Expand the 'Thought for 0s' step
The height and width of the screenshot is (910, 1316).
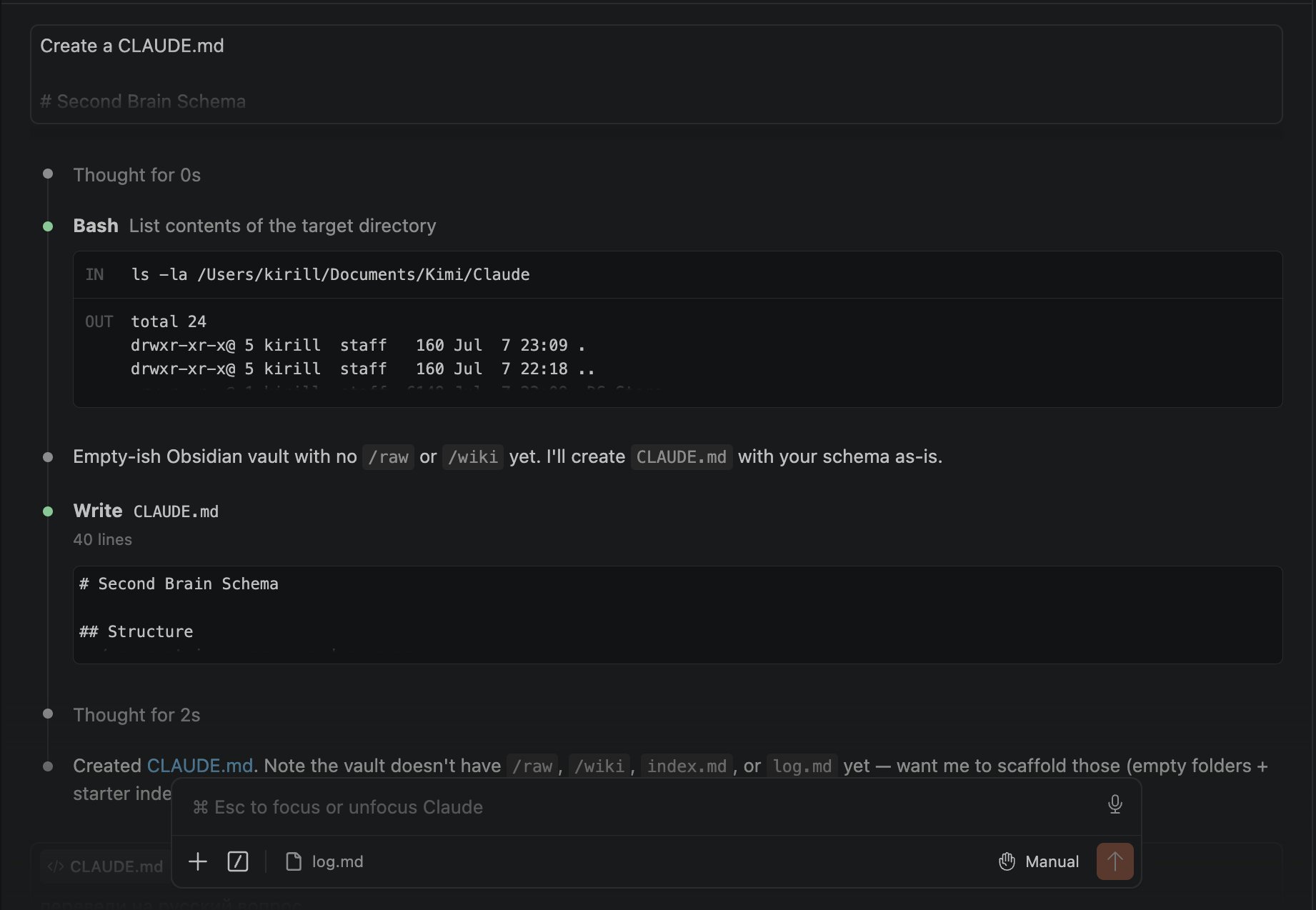pos(136,175)
